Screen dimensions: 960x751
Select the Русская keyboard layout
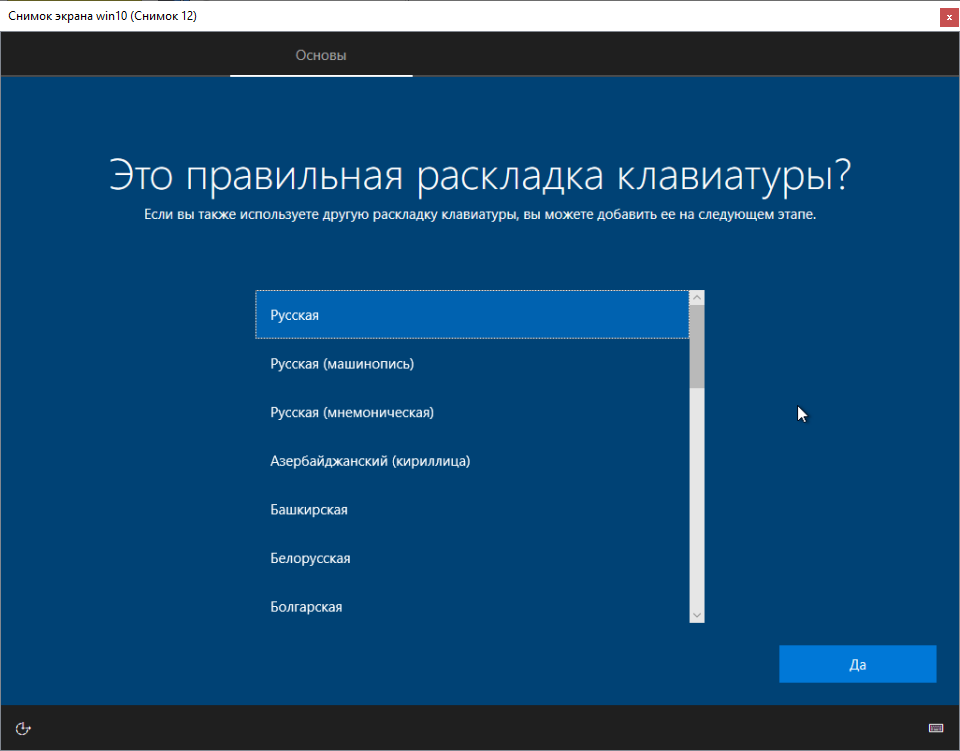[472, 315]
